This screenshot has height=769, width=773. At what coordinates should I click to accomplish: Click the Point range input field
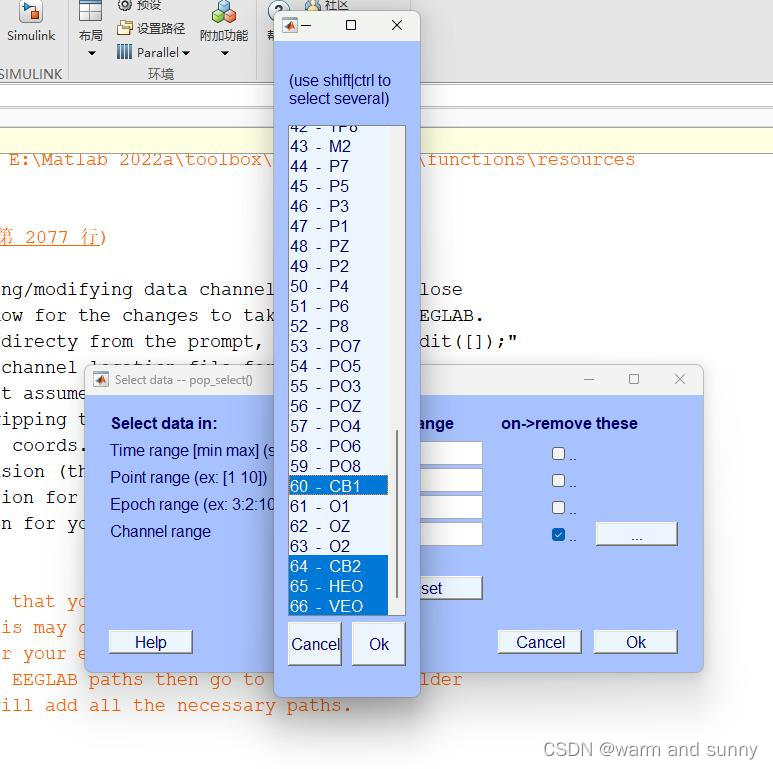click(451, 480)
